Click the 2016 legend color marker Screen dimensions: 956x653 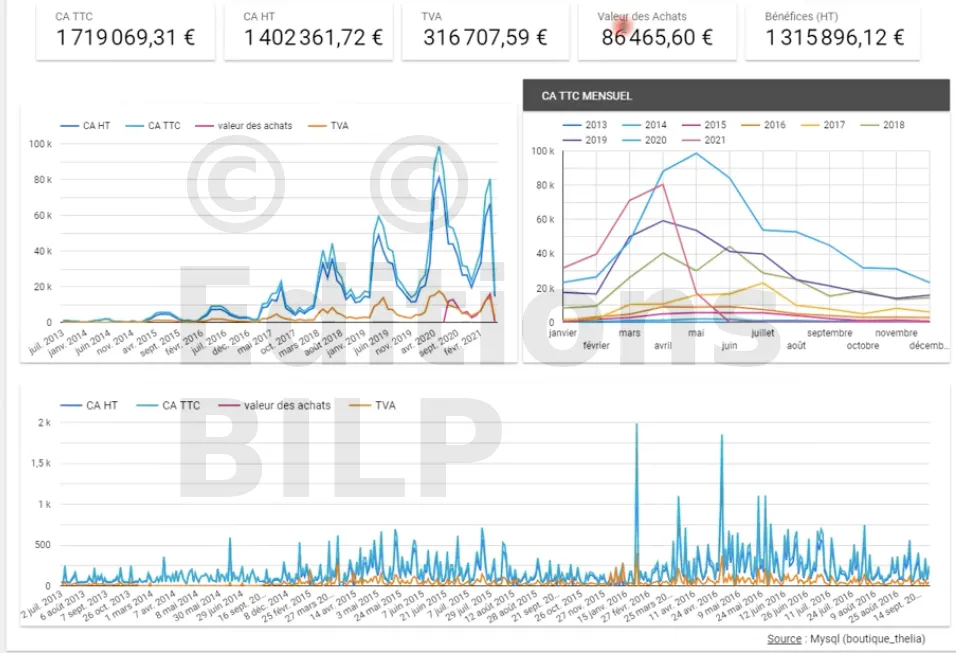pos(751,125)
